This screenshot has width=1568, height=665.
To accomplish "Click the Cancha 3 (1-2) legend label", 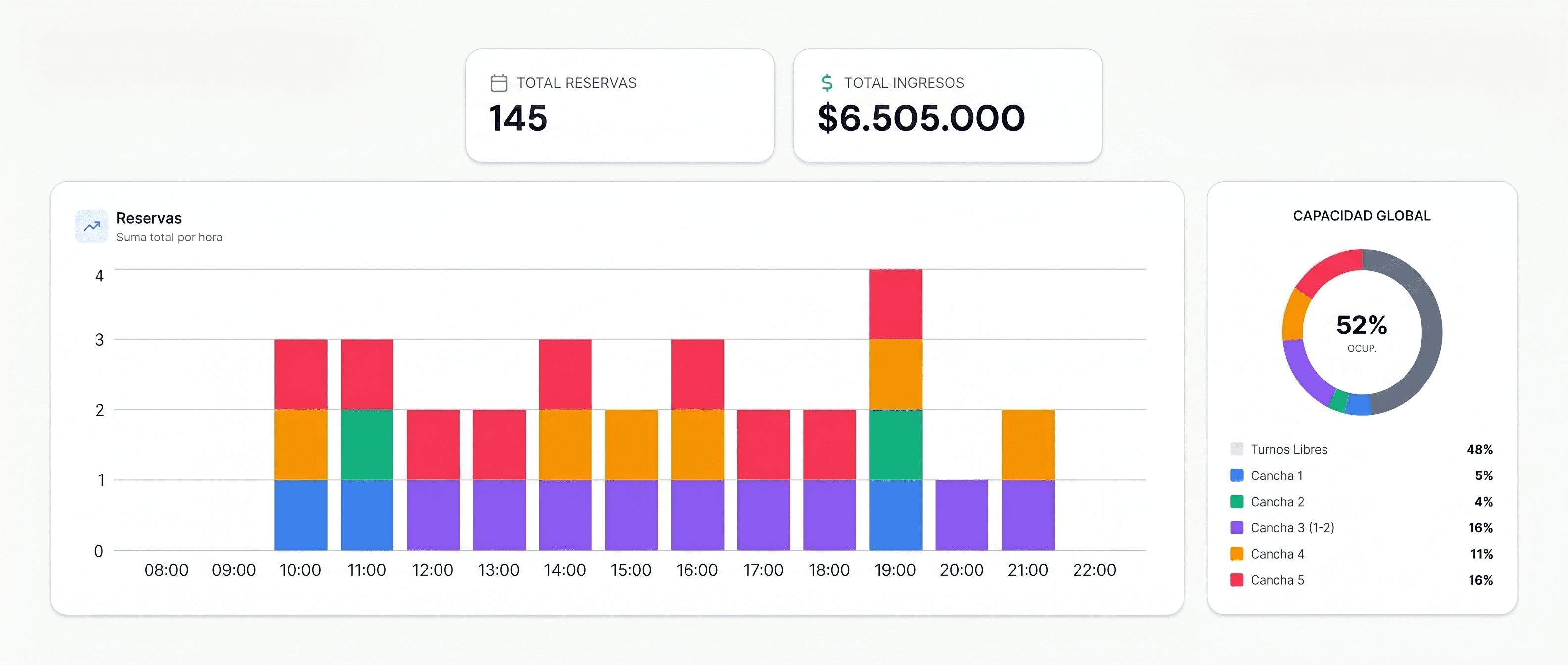I will [x=1292, y=528].
